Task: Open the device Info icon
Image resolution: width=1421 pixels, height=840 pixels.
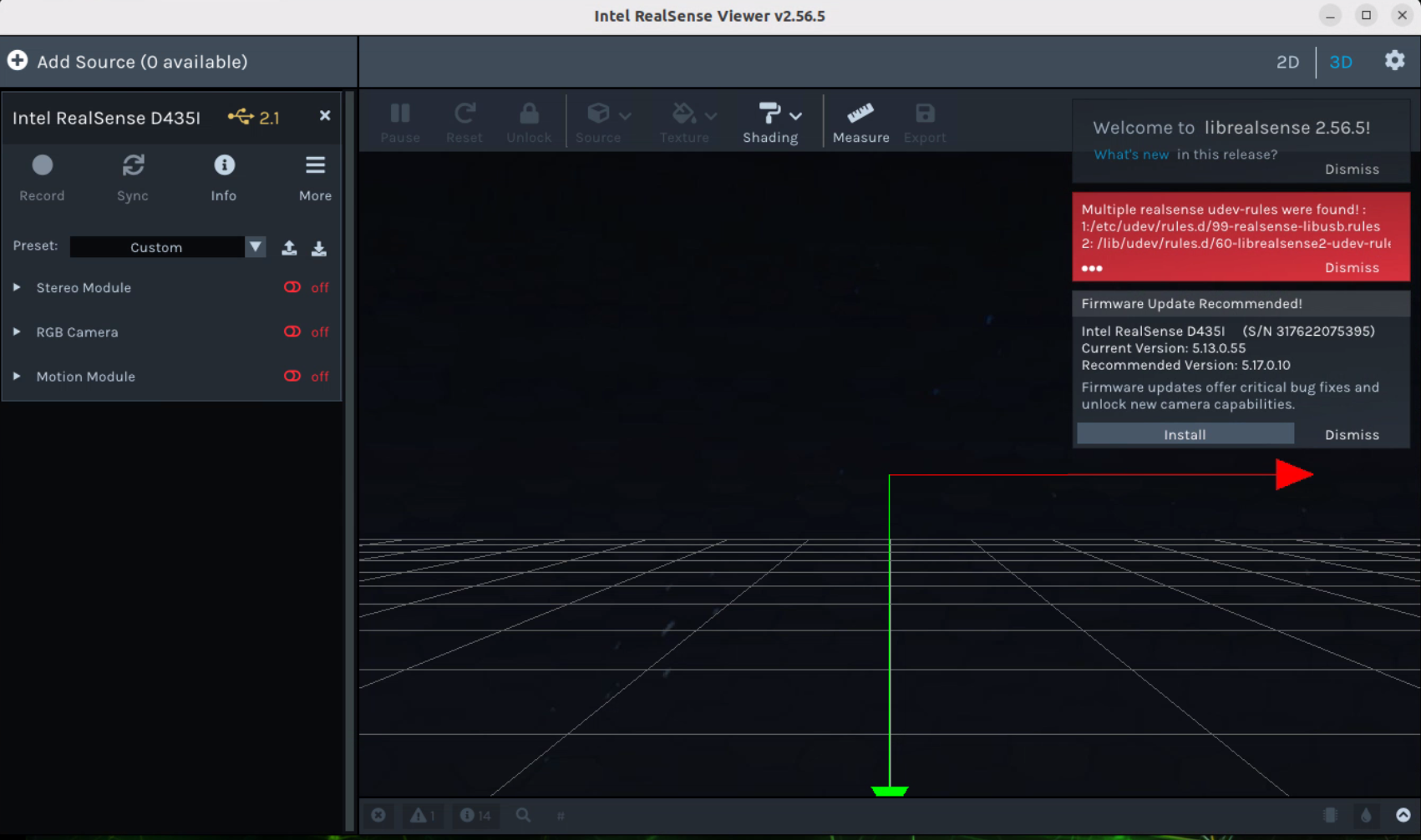Action: tap(224, 166)
